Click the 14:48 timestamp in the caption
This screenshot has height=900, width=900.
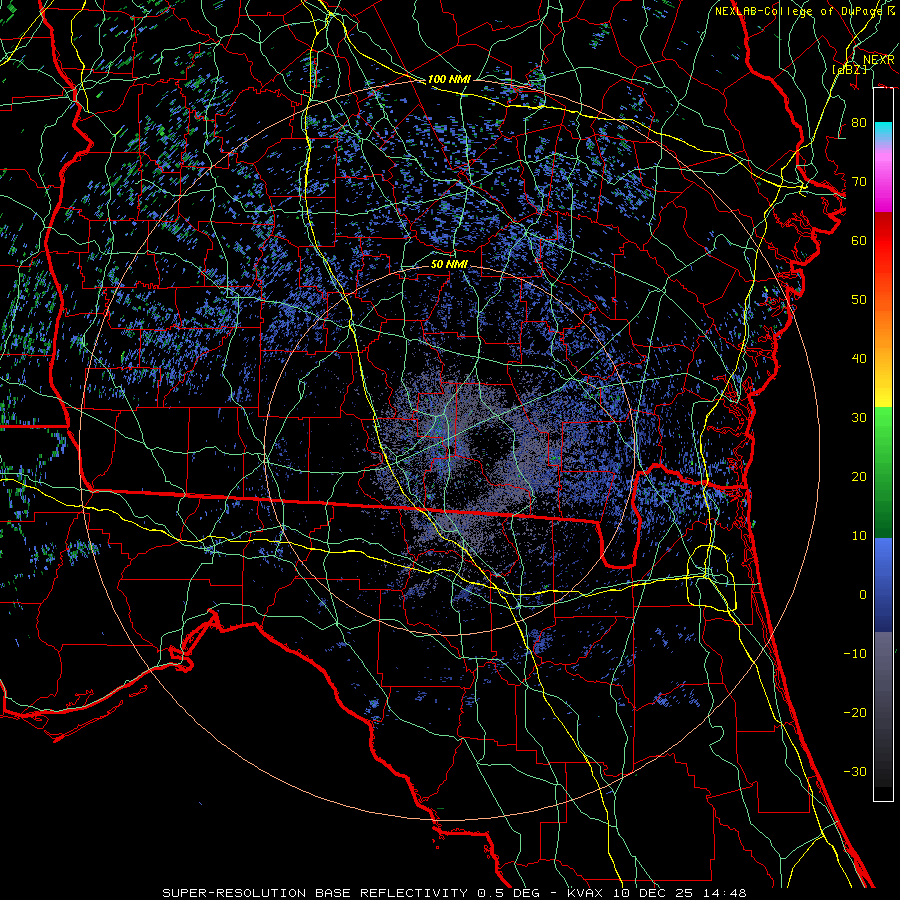[723, 893]
